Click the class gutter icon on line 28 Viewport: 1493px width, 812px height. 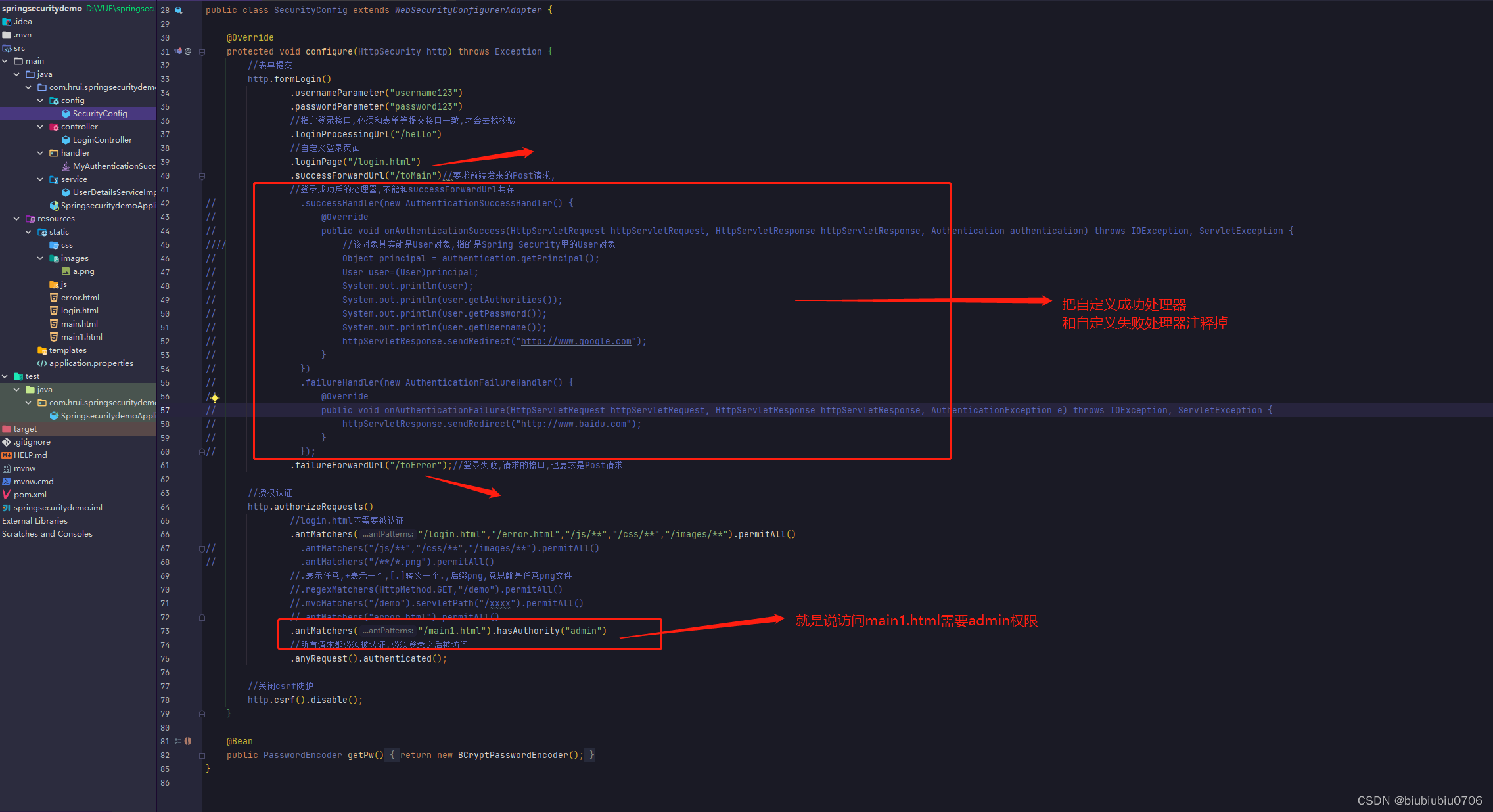(x=178, y=11)
